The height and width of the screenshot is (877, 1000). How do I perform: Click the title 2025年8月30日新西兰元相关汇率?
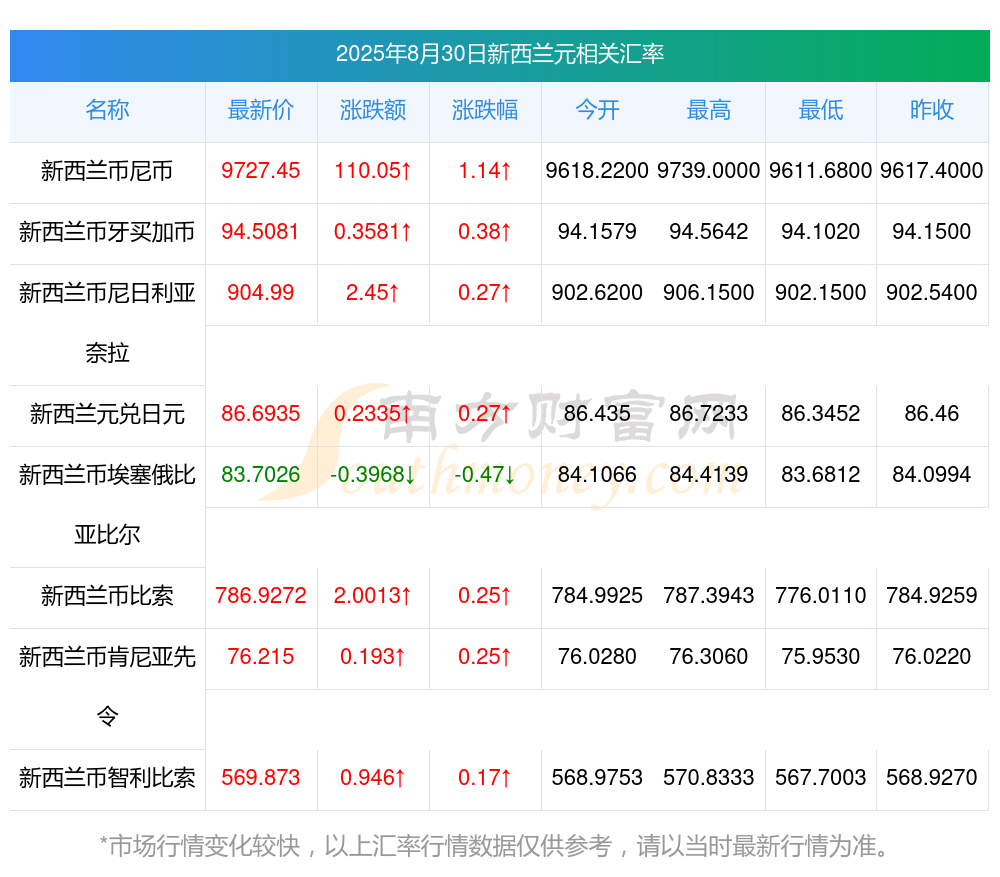(499, 54)
